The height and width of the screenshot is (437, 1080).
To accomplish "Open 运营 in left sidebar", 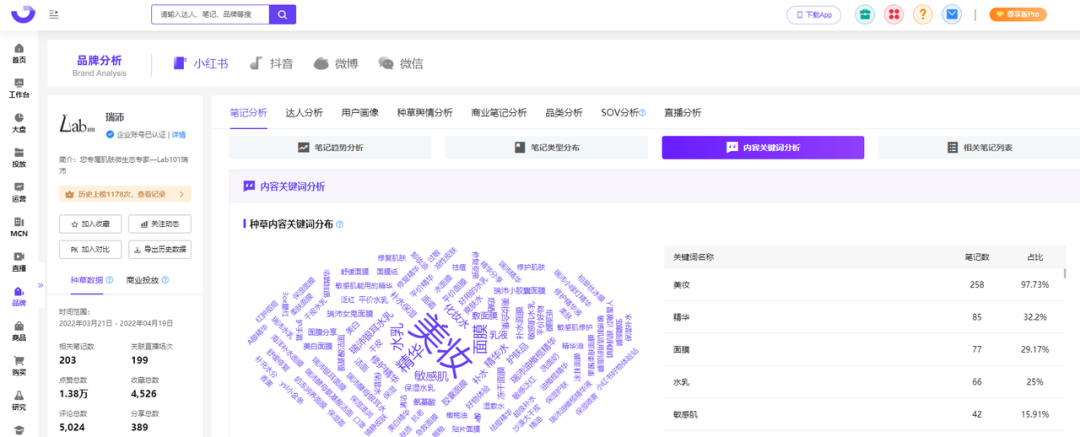I will point(19,192).
